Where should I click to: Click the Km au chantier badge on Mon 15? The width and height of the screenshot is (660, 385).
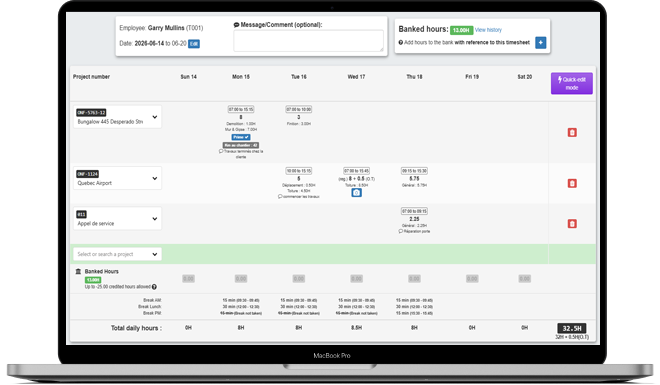click(241, 145)
